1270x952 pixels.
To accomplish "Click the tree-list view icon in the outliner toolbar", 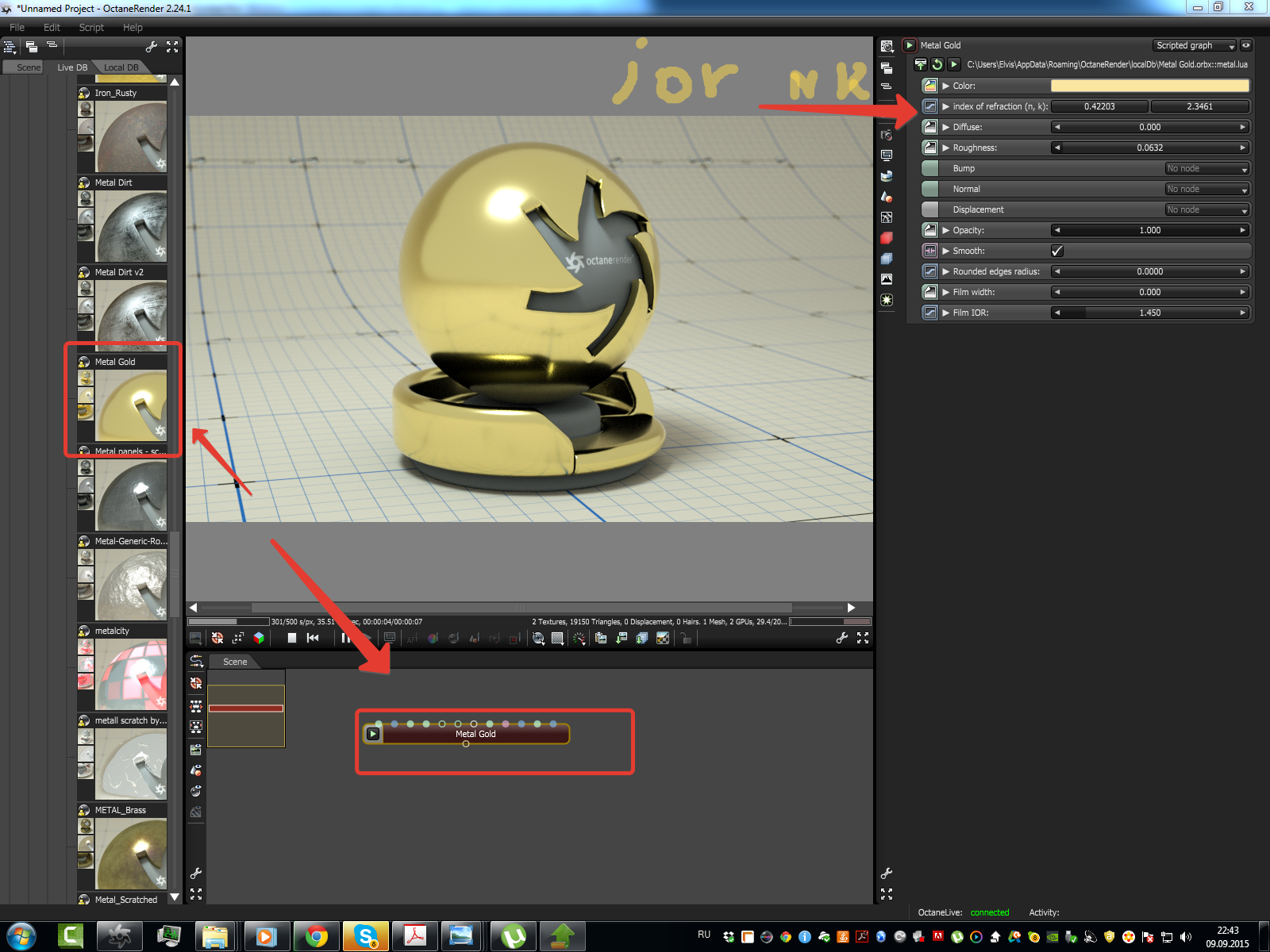I will point(10,47).
